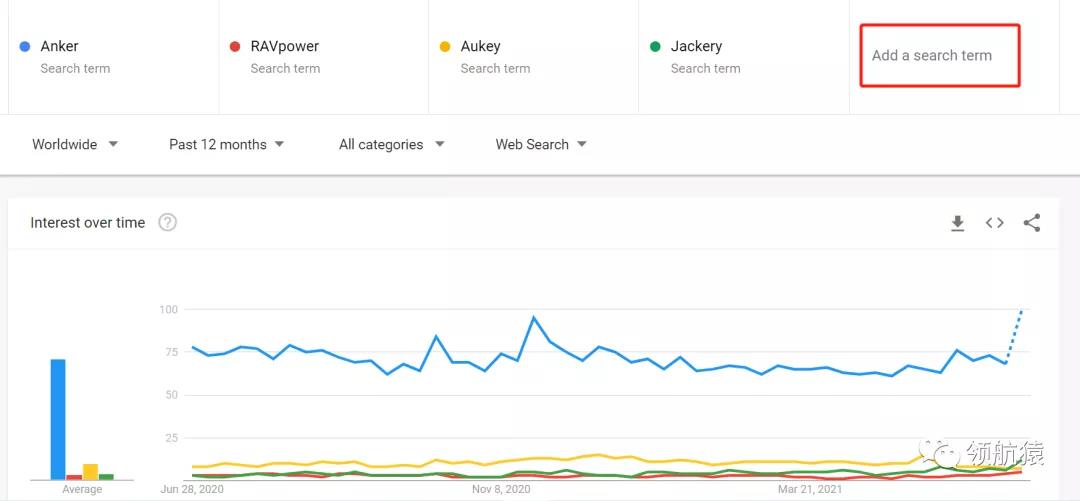Edit the Jackery search term
This screenshot has height=501, width=1080.
pos(696,47)
